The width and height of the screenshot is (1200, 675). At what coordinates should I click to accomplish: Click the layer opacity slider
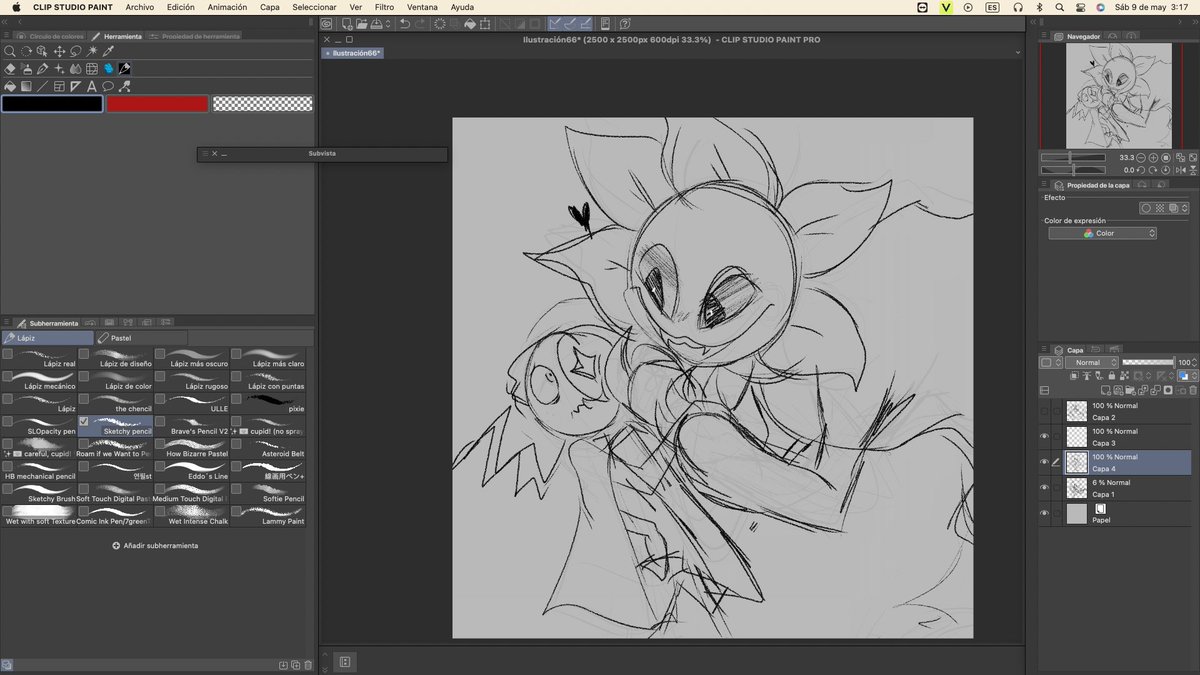click(x=1147, y=362)
